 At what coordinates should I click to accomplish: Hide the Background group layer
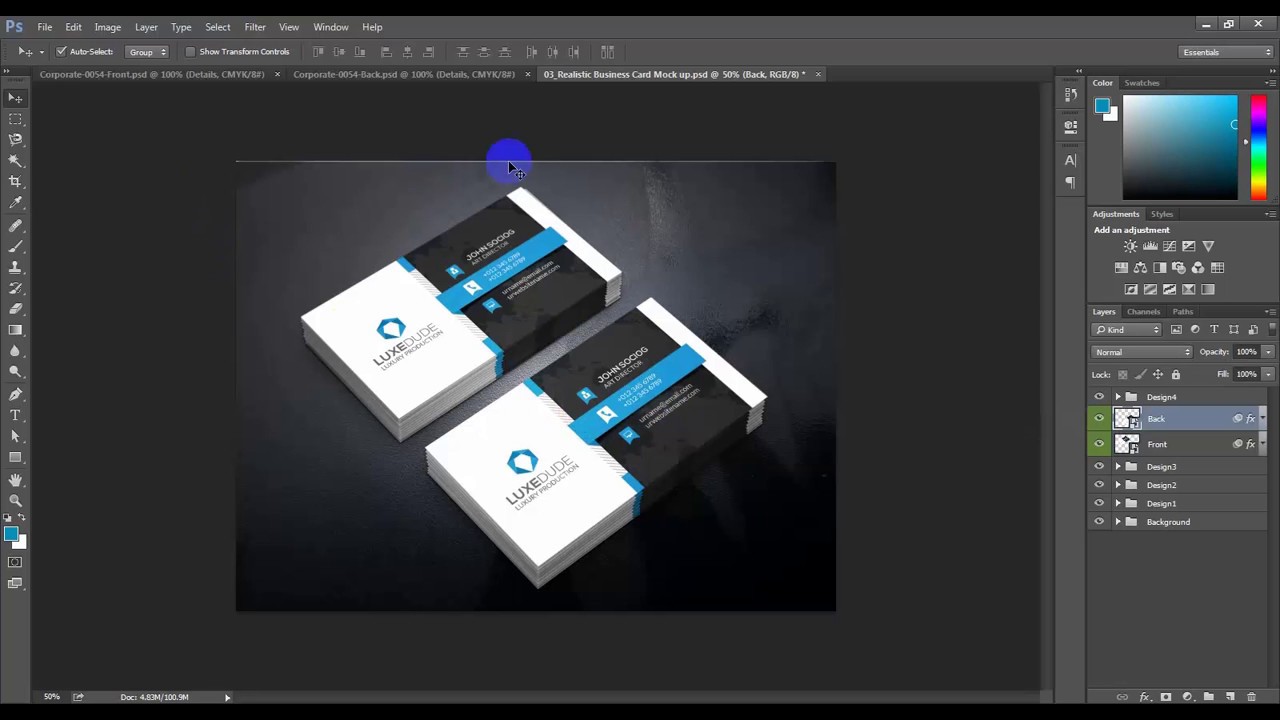tap(1099, 522)
